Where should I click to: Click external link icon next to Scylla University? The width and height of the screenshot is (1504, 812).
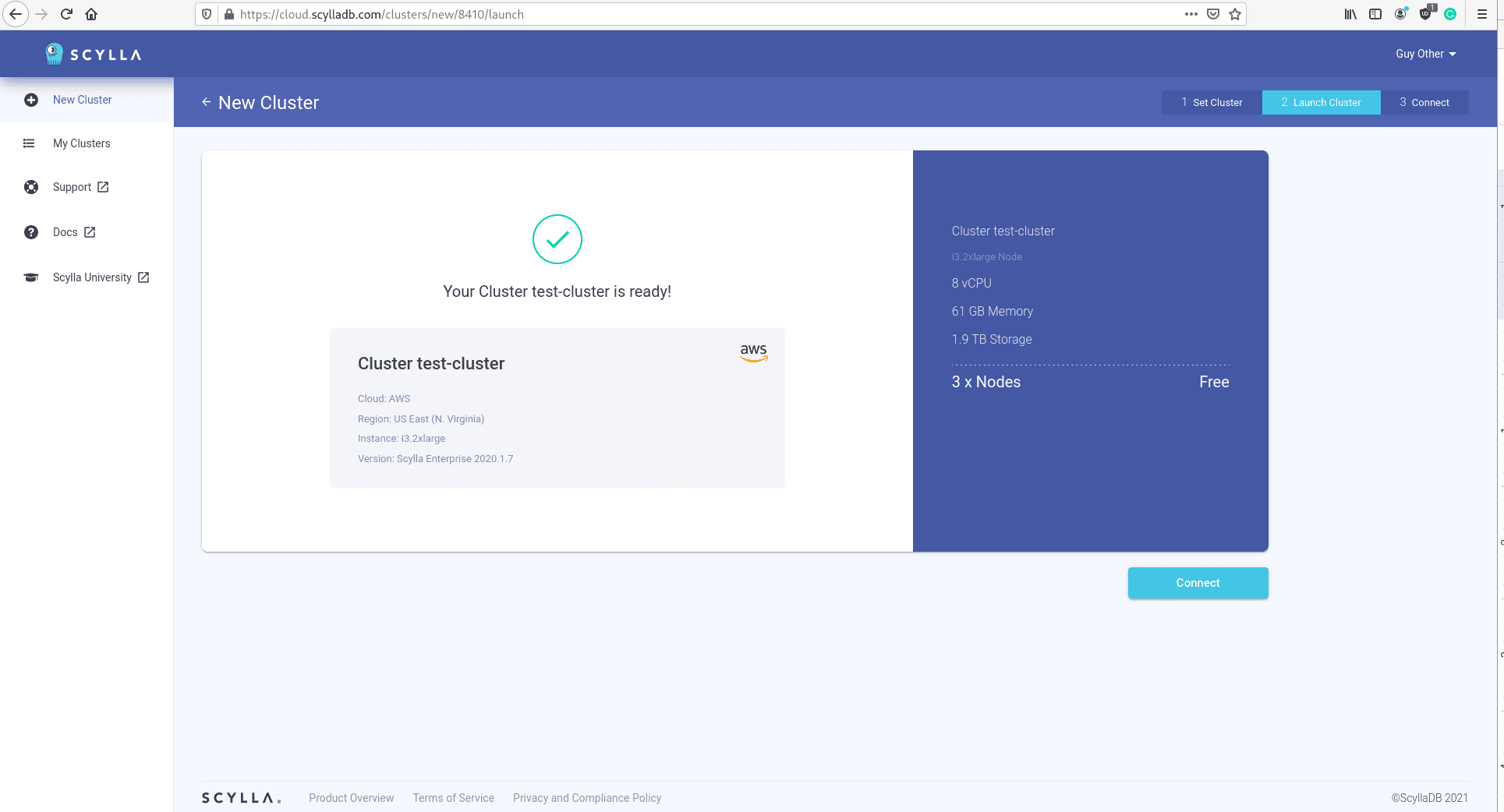tap(143, 277)
